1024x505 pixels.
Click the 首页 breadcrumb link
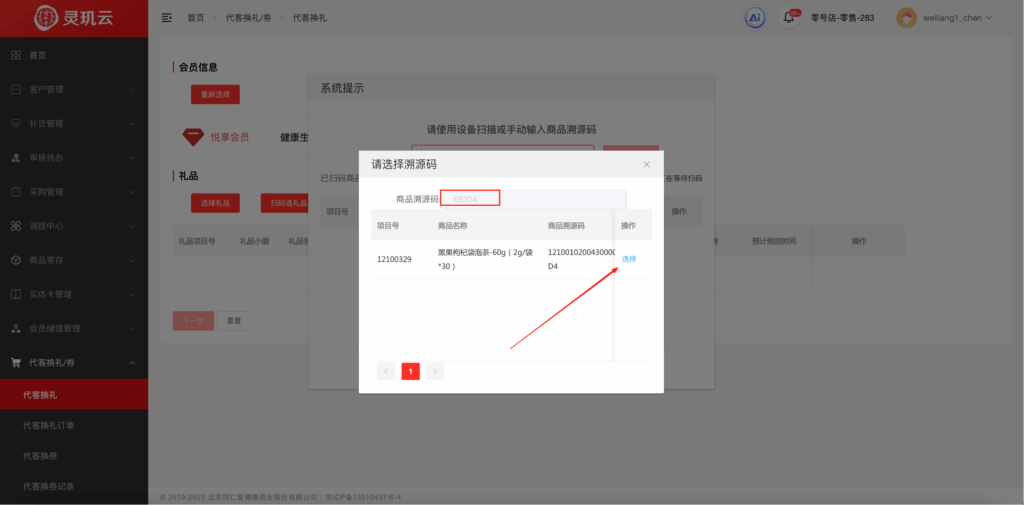196,18
